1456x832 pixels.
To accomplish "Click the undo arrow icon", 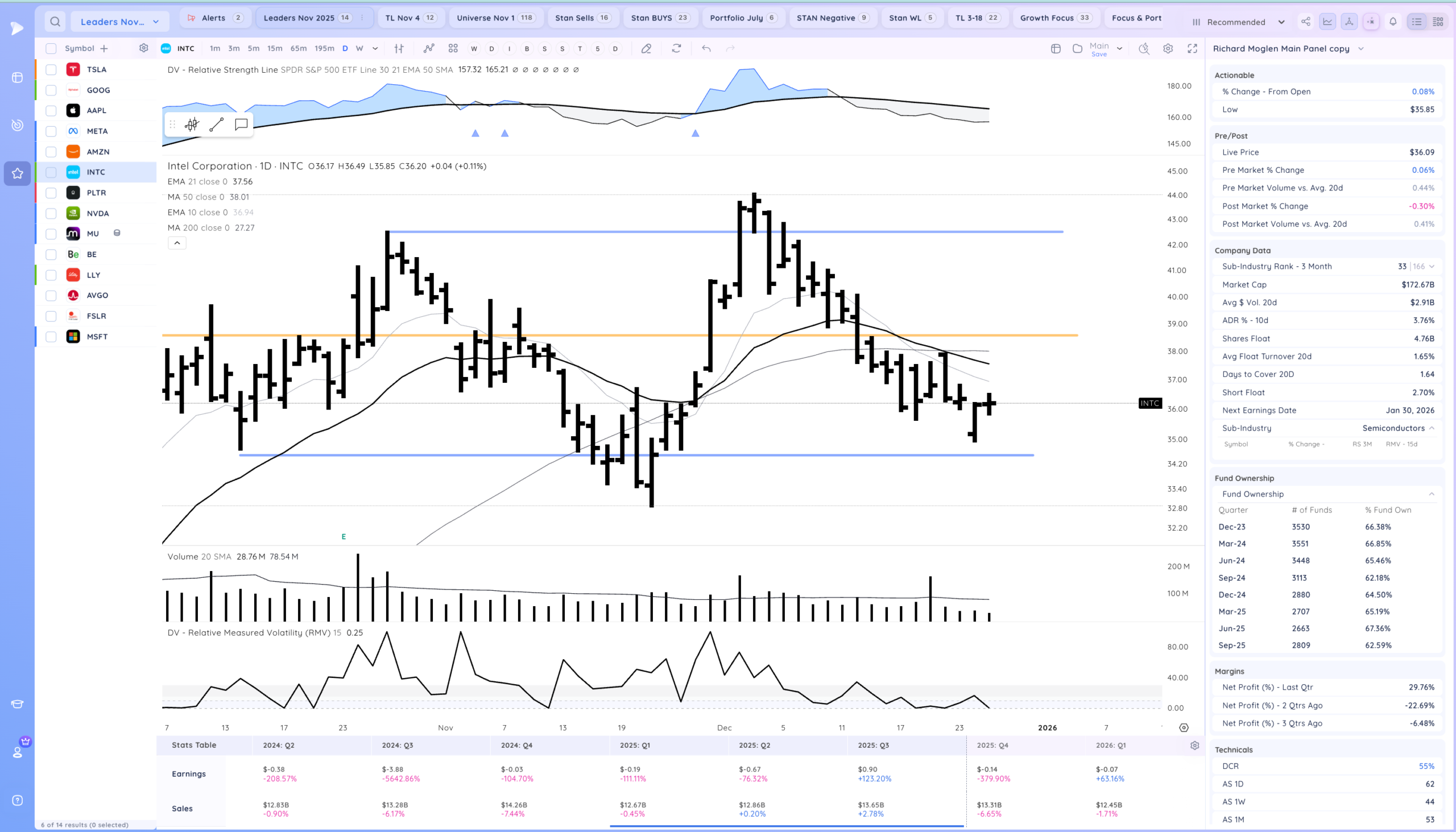I will 706,48.
